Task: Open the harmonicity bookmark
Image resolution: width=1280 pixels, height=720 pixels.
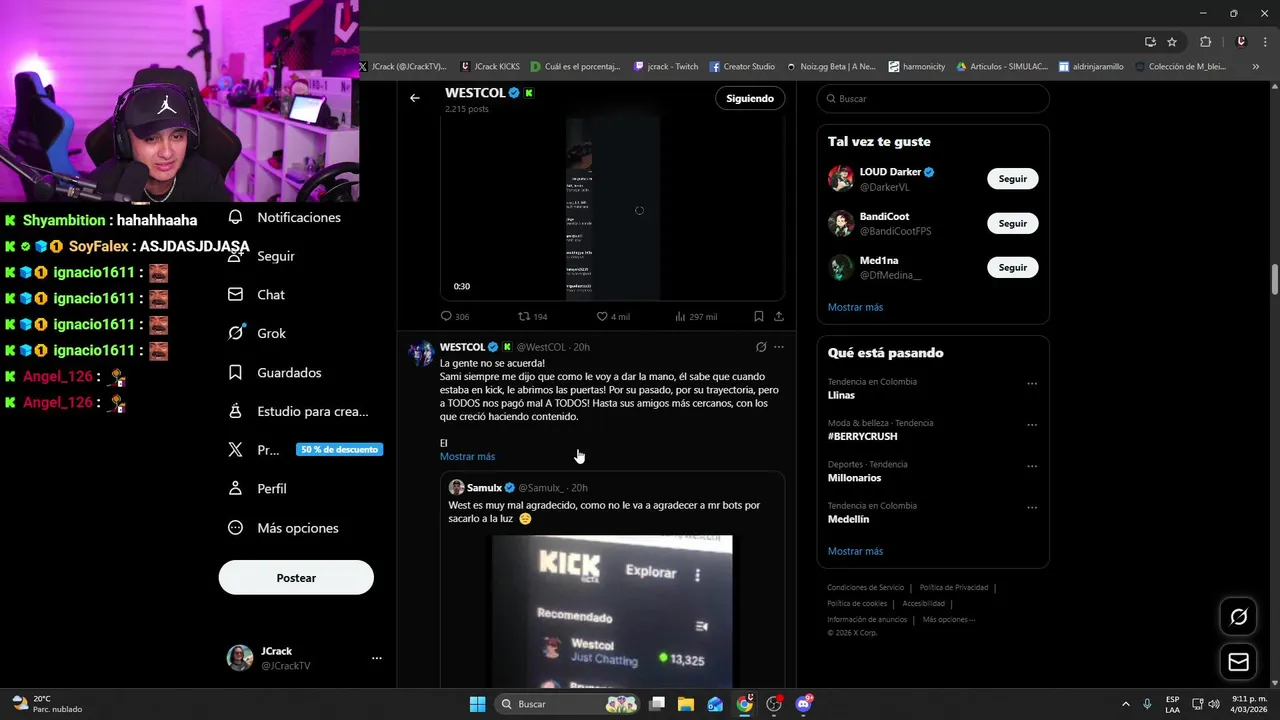Action: click(916, 66)
